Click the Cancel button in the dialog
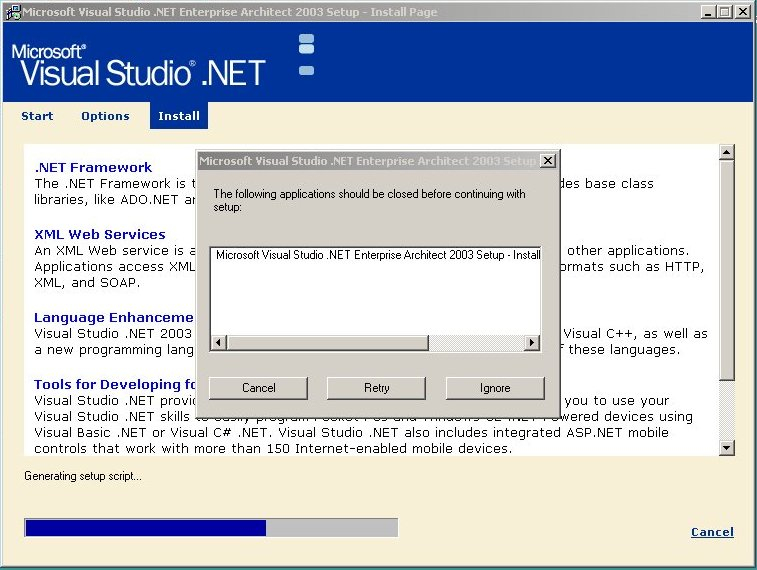Image resolution: width=757 pixels, height=570 pixels. (258, 388)
